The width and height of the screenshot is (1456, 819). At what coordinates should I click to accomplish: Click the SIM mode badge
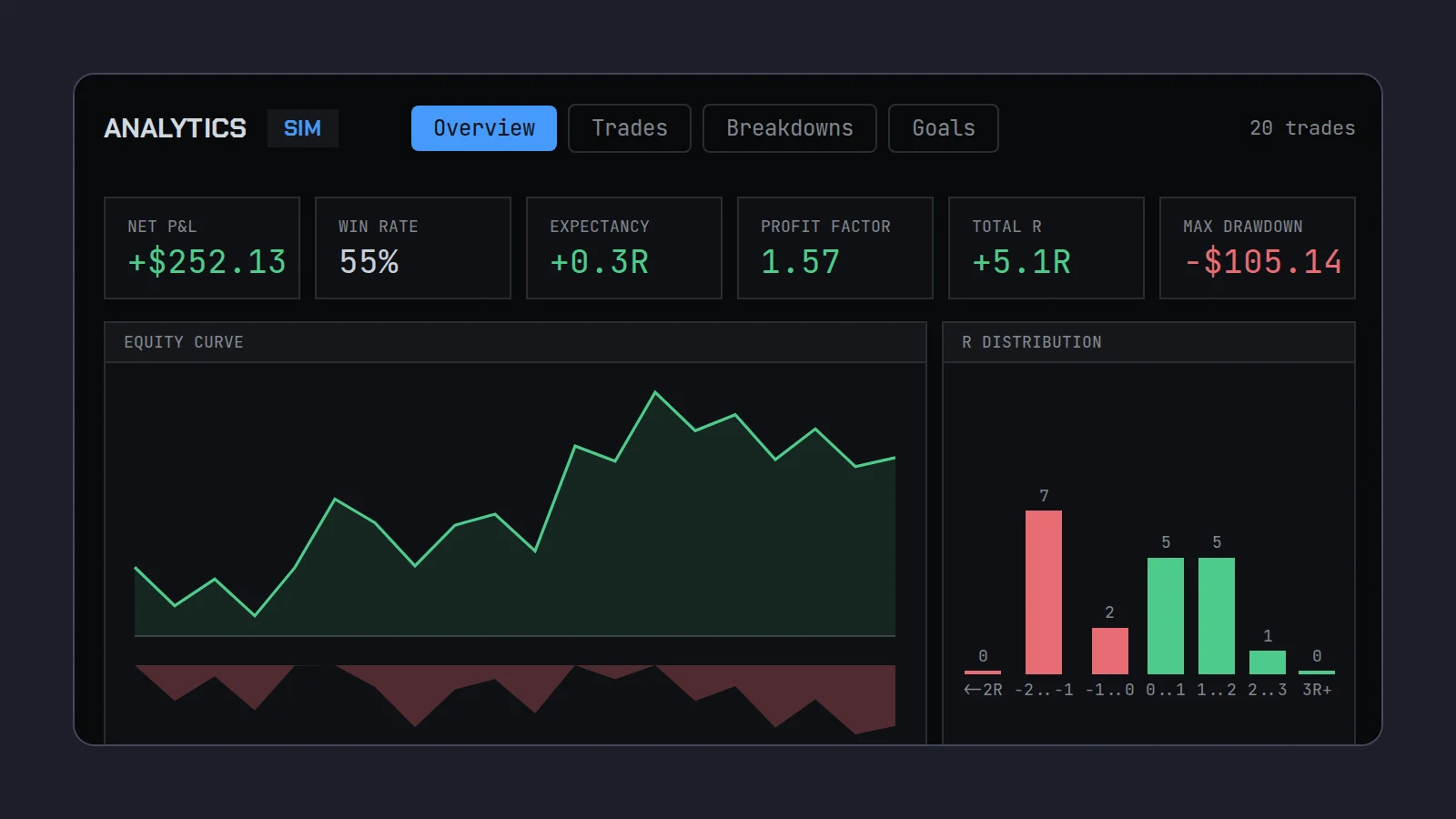[303, 128]
